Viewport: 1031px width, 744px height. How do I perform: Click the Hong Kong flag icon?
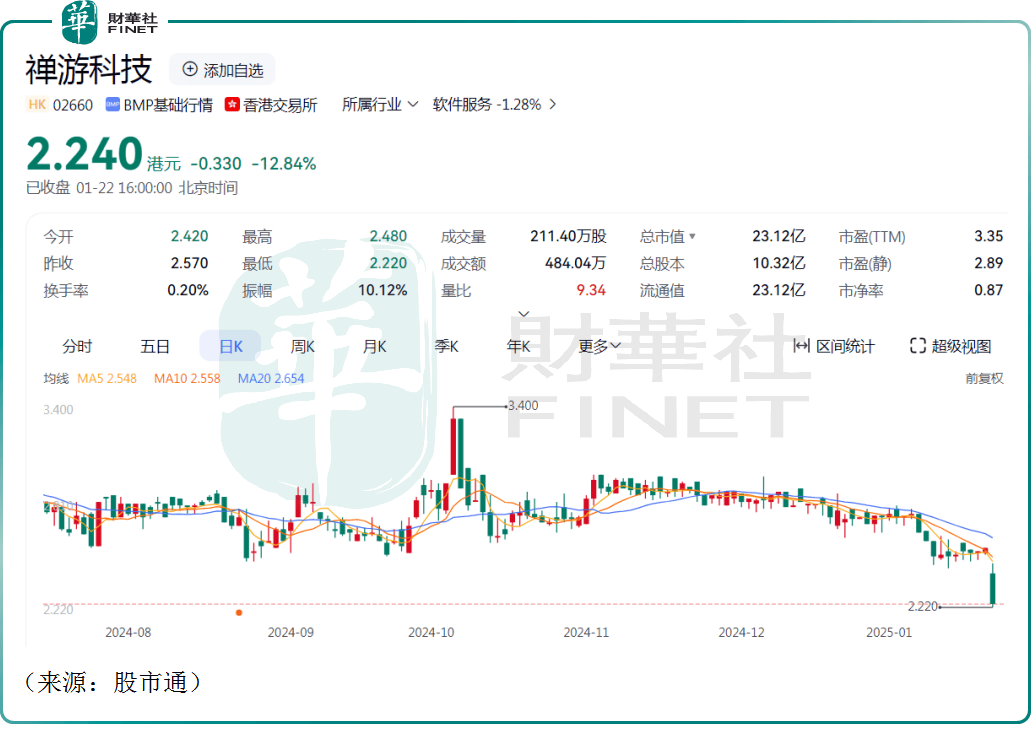click(231, 105)
